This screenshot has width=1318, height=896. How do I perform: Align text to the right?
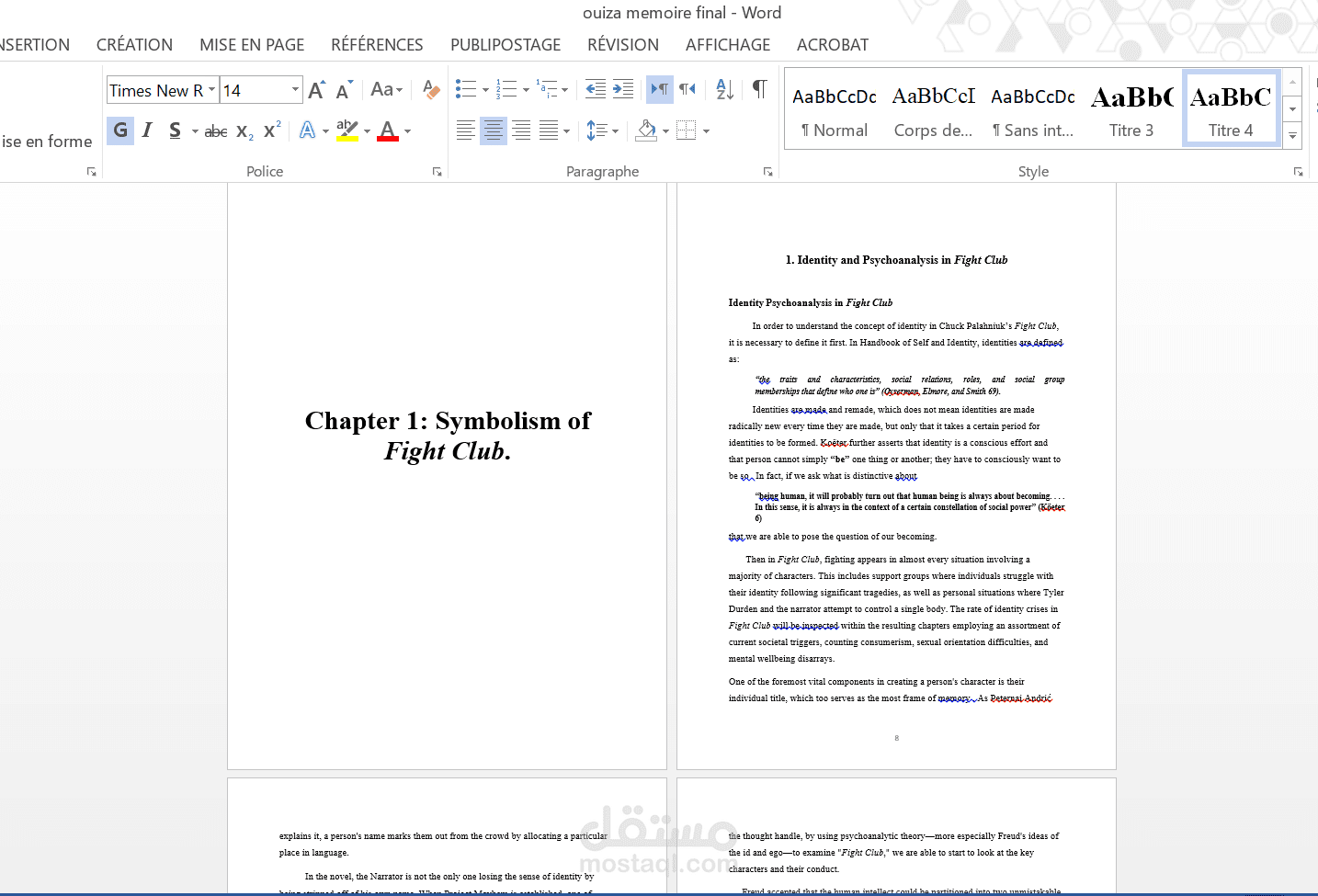click(x=521, y=130)
